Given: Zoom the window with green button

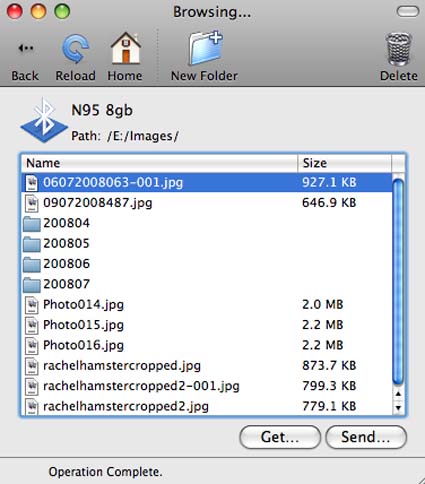Looking at the screenshot, I should coord(62,11).
